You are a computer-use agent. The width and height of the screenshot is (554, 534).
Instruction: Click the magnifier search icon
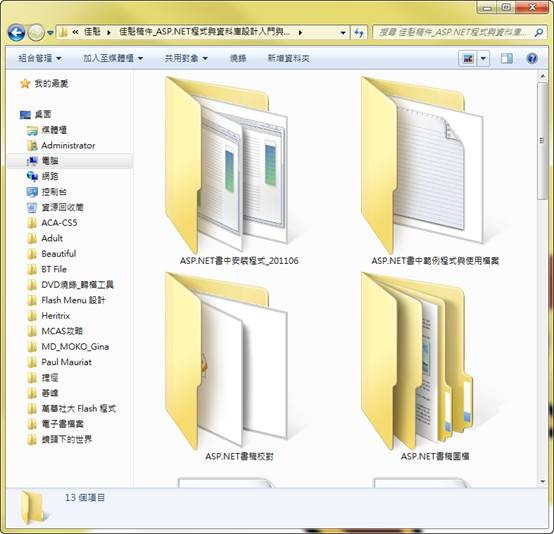[x=539, y=33]
